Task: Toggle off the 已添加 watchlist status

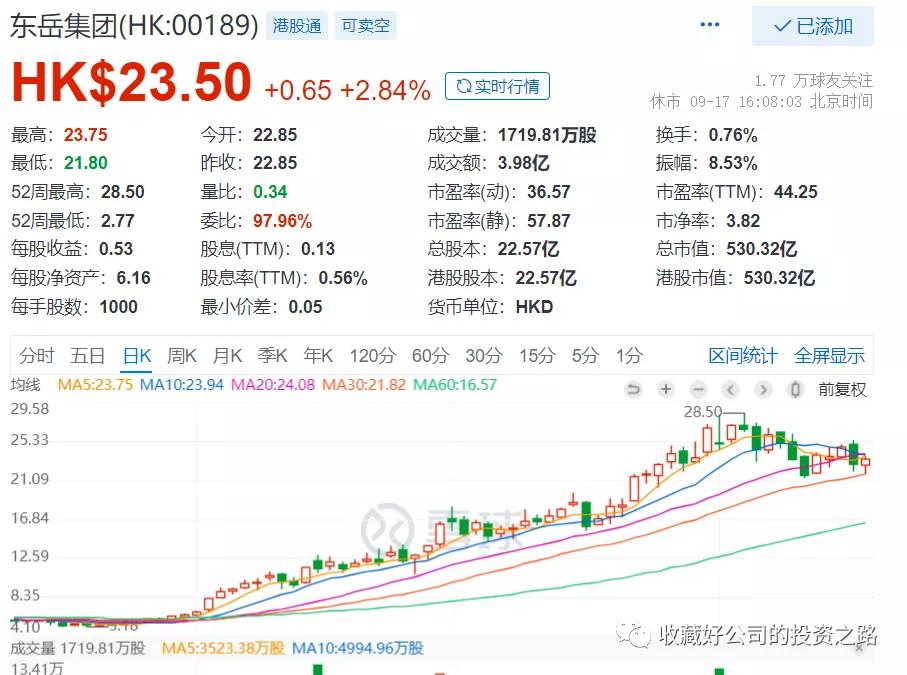Action: [812, 27]
